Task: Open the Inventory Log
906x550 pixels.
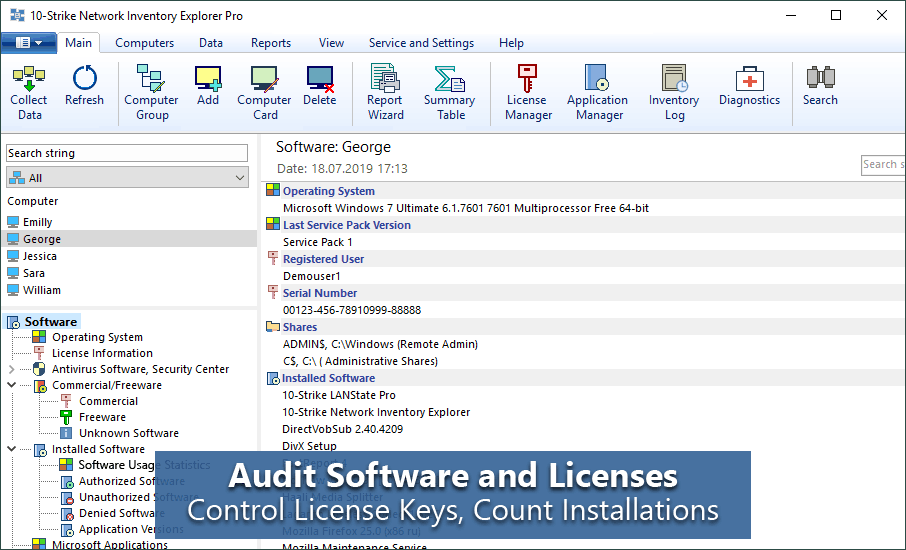Action: coord(674,80)
